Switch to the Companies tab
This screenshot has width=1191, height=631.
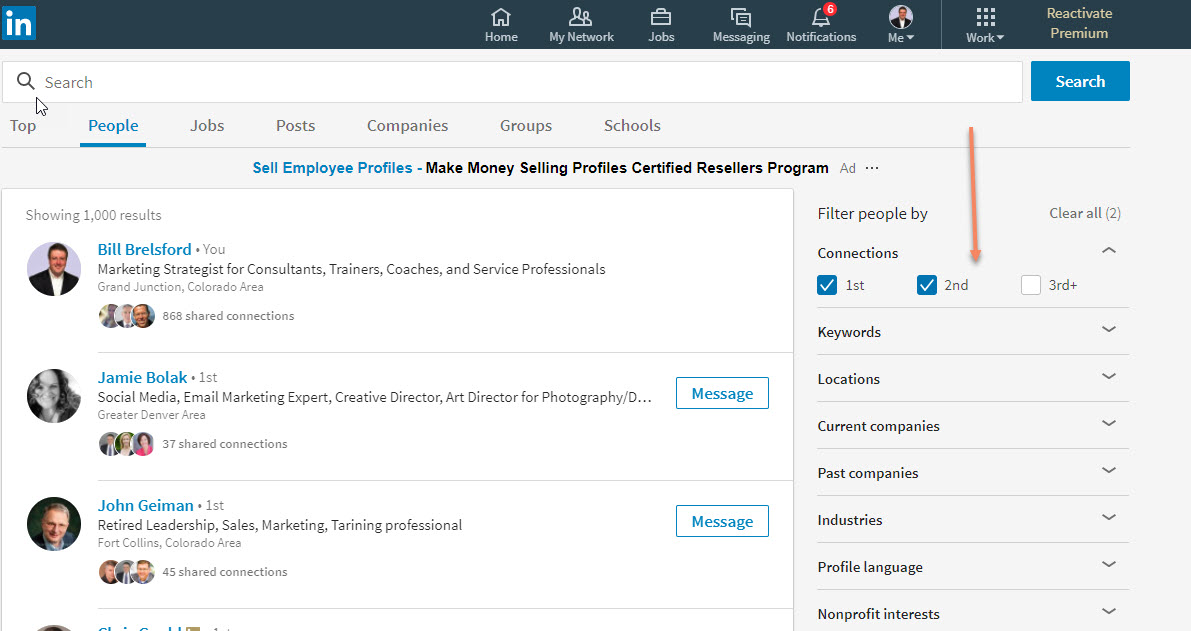click(407, 126)
